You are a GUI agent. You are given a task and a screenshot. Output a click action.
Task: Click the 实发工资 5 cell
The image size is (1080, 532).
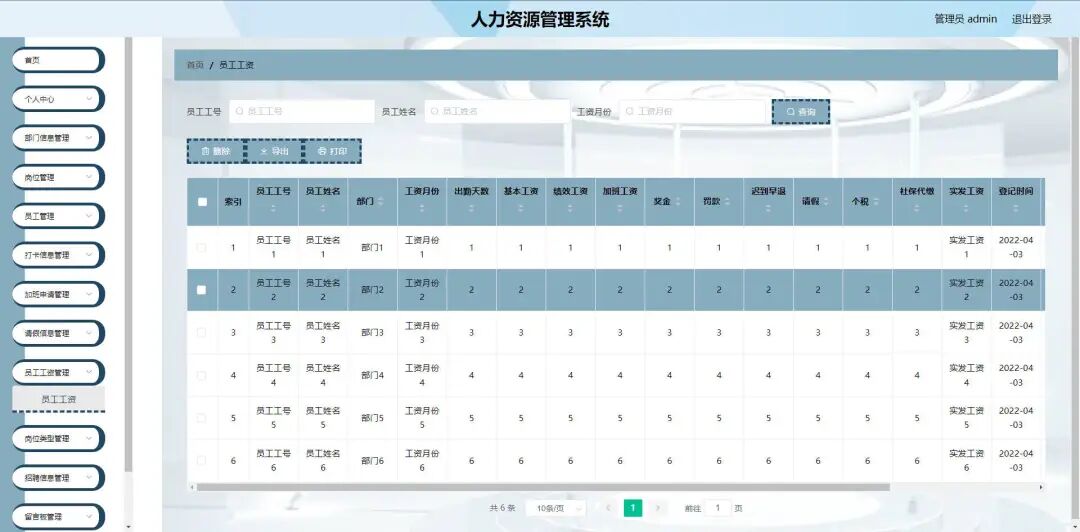966,418
